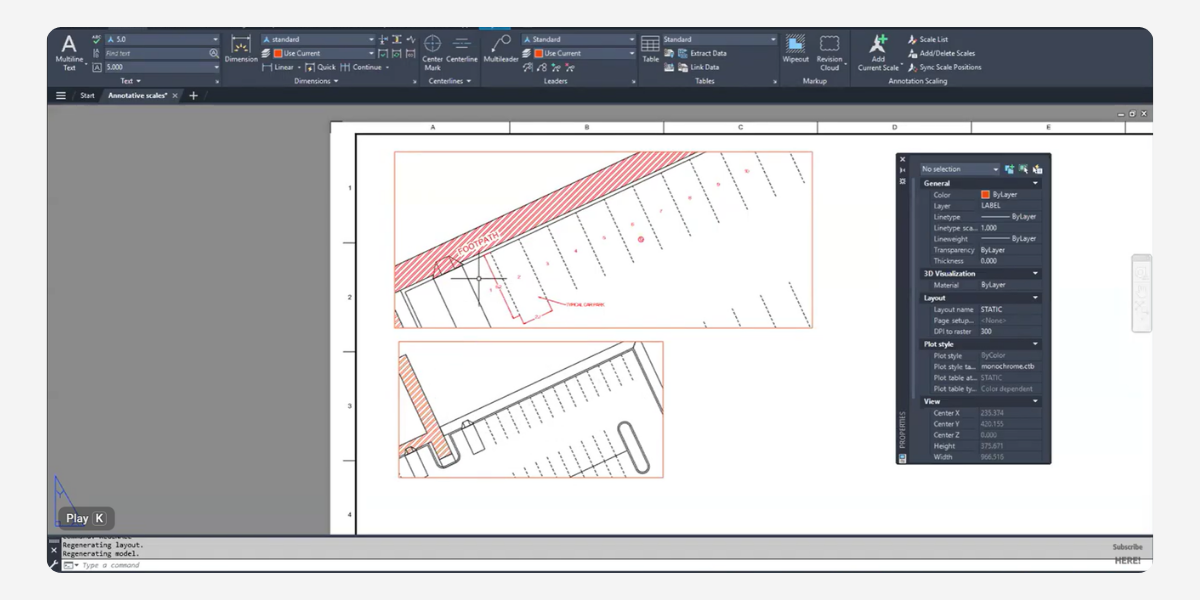
Task: Insert a Center Mark
Action: tap(432, 50)
